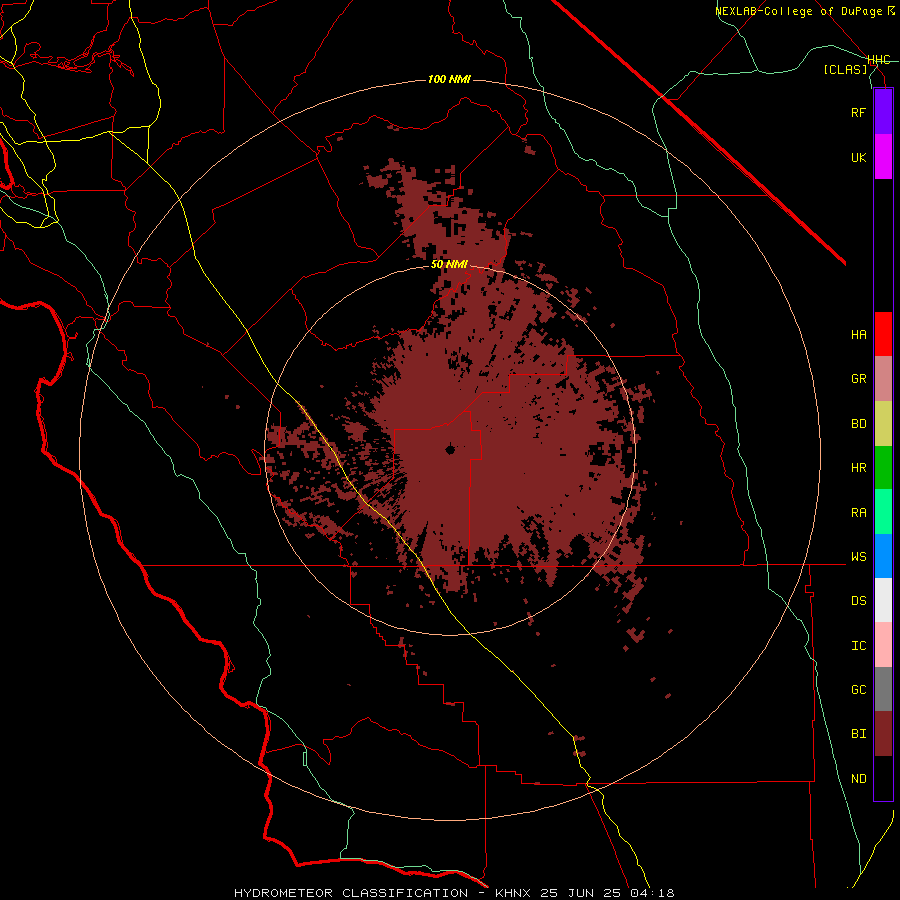This screenshot has height=900, width=900.
Task: Click the green HR legend color swatch
Action: click(x=883, y=468)
